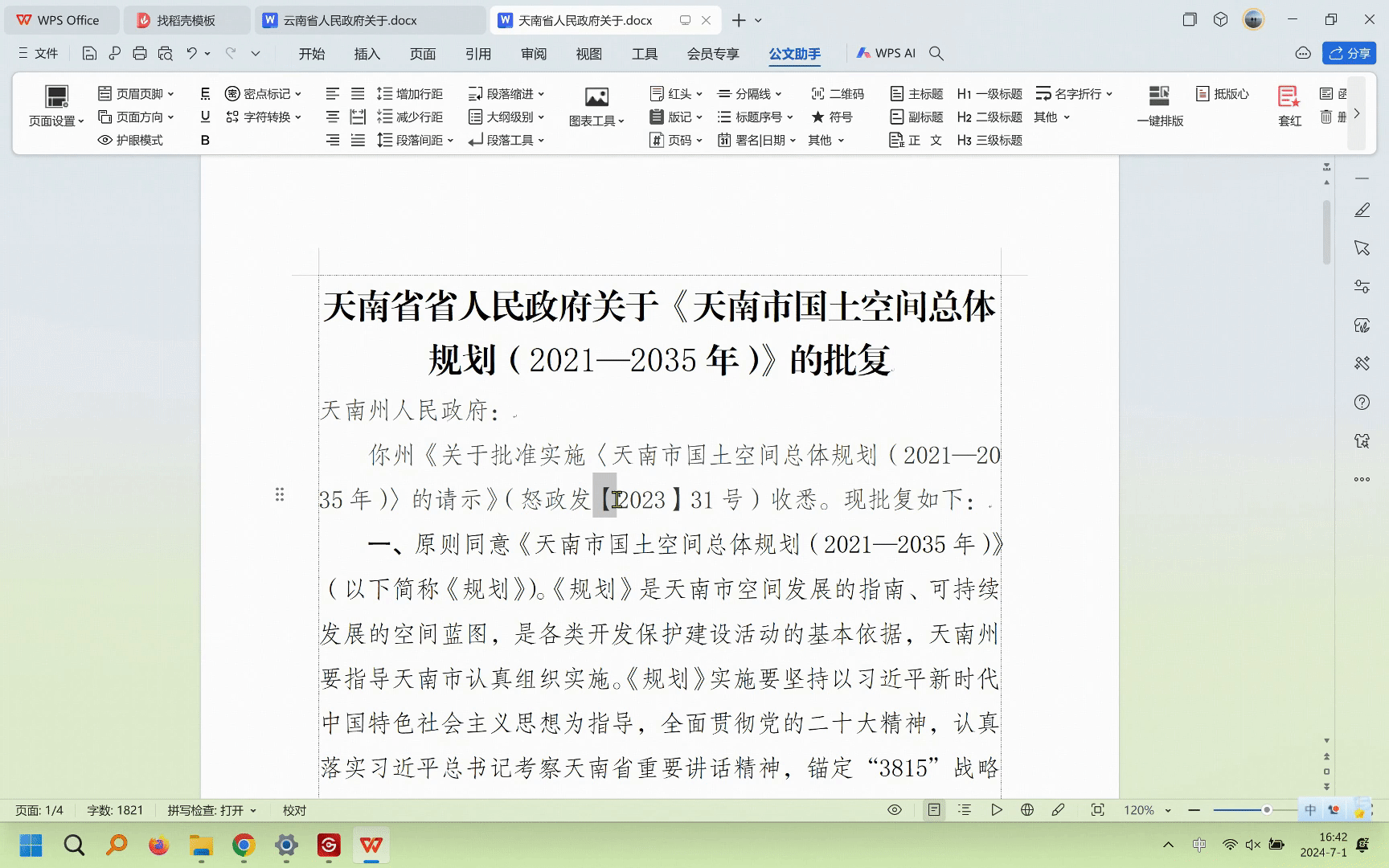Switch to the 审阅 ribbon tab

(534, 54)
